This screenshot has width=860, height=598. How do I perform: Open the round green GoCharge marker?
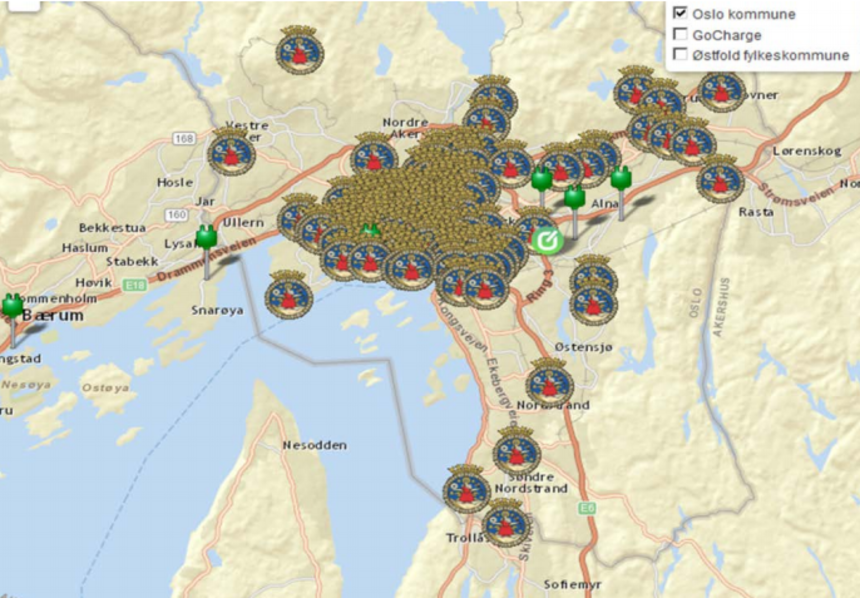point(547,240)
